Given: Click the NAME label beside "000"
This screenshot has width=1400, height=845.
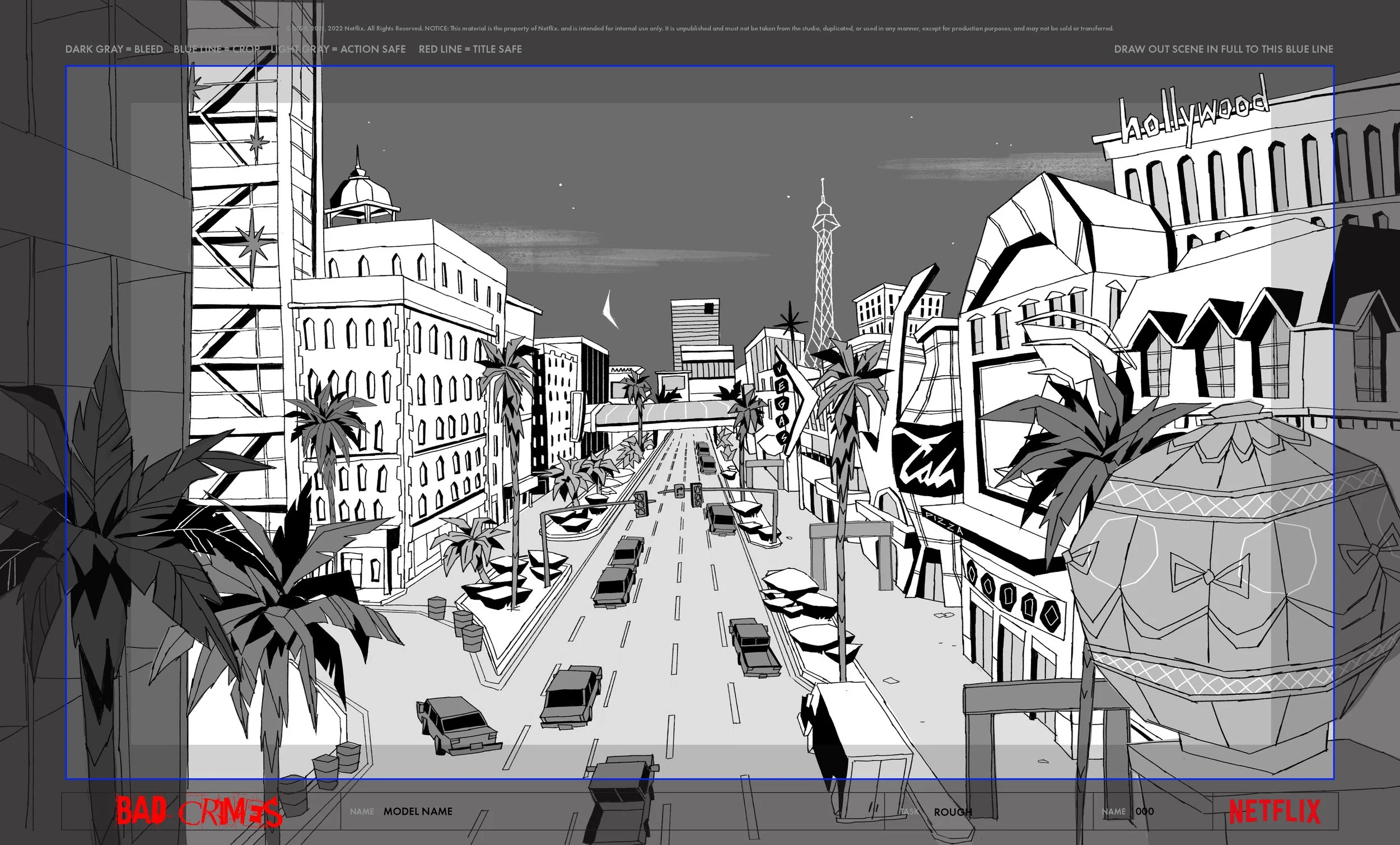Looking at the screenshot, I should (1114, 811).
